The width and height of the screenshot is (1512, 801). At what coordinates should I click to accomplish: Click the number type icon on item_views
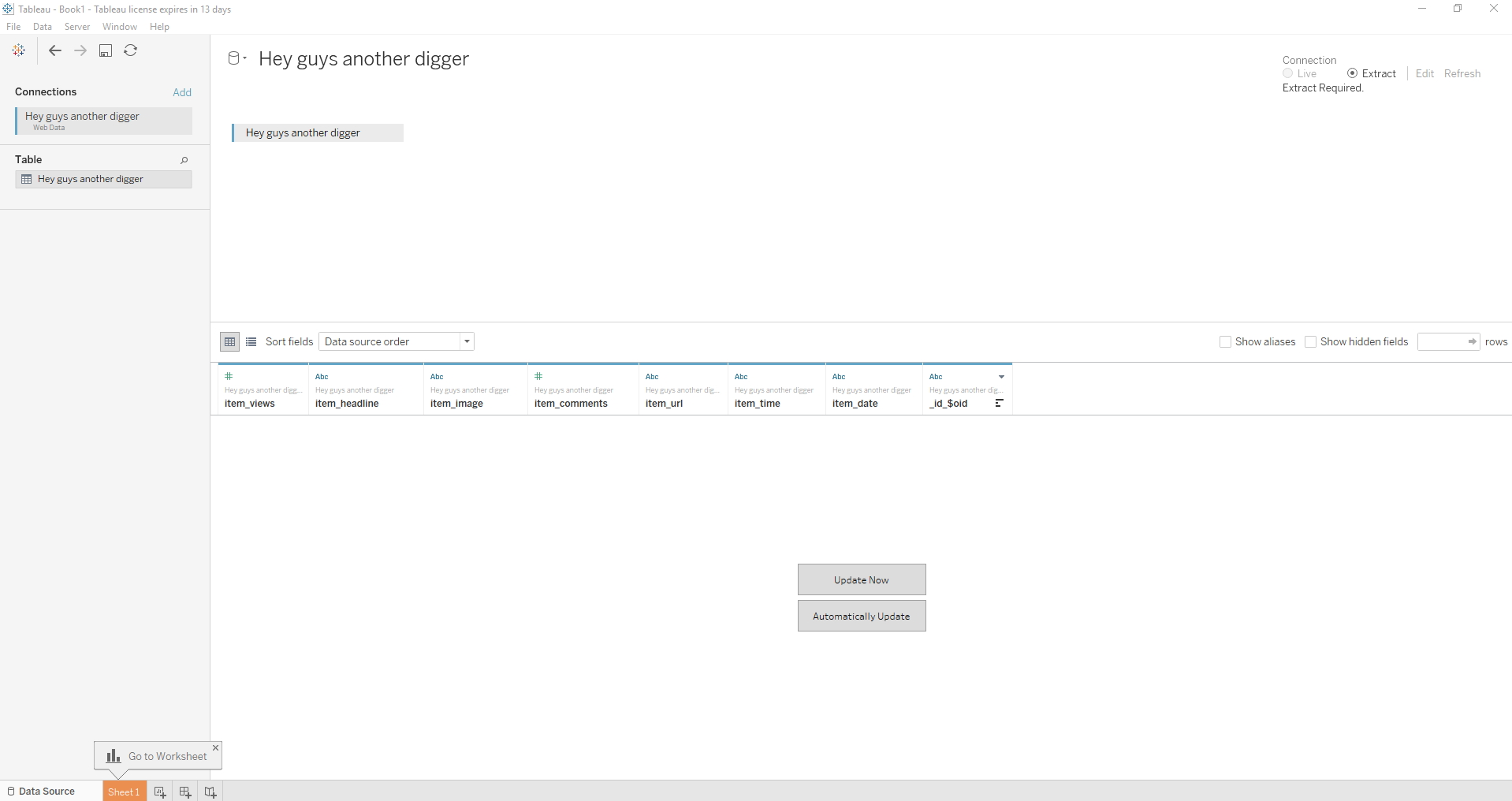click(x=229, y=376)
